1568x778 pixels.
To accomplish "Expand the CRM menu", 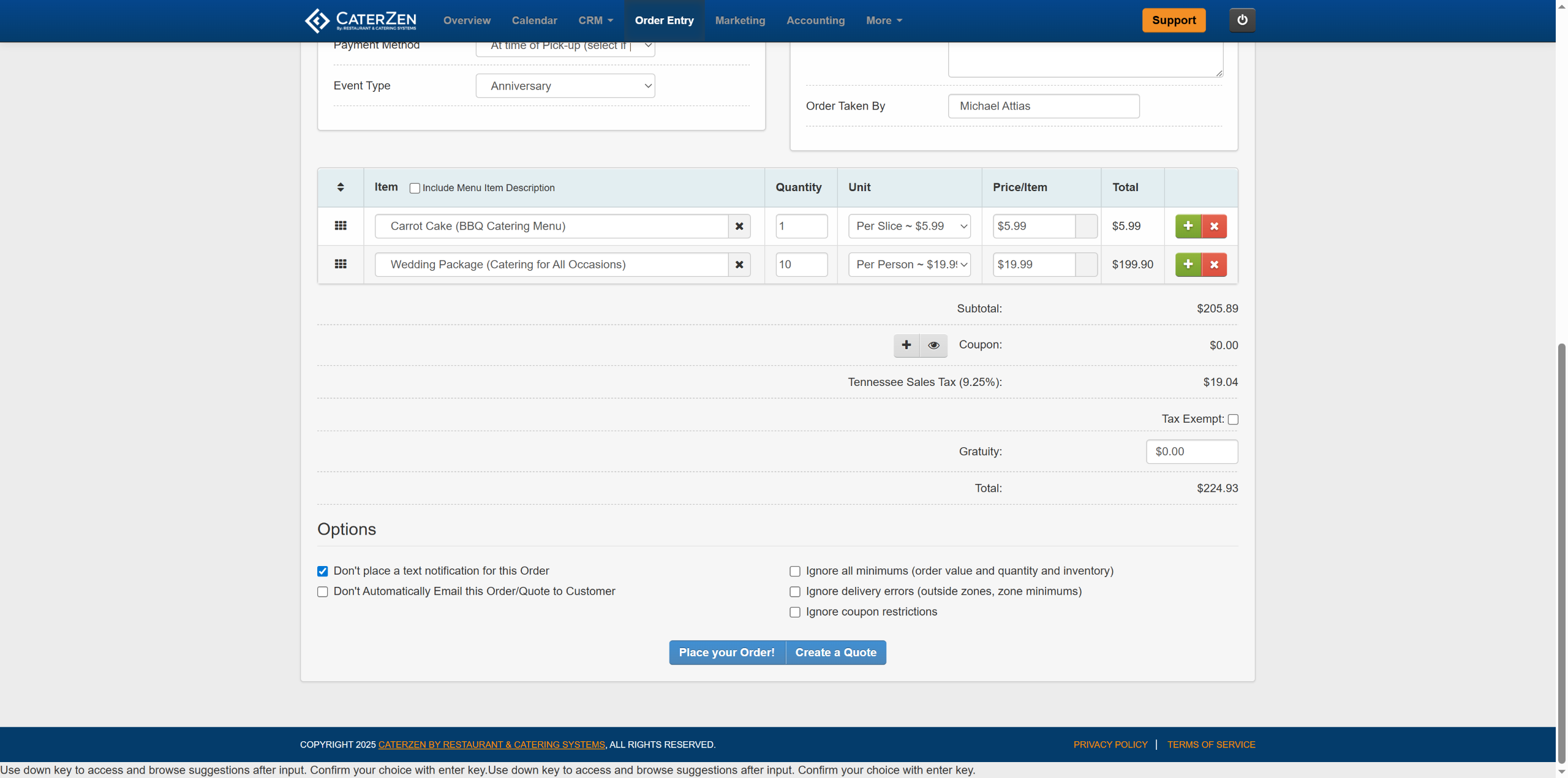I will point(595,20).
